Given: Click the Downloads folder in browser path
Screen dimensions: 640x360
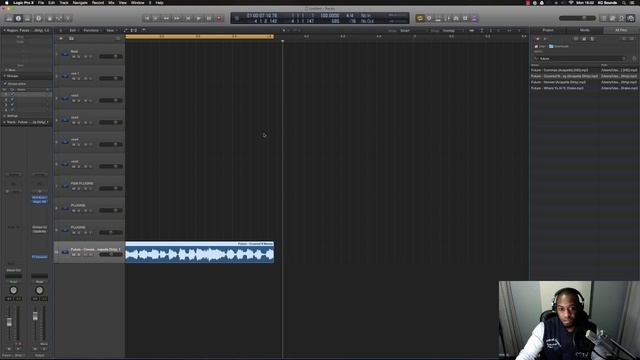Looking at the screenshot, I should 559,46.
